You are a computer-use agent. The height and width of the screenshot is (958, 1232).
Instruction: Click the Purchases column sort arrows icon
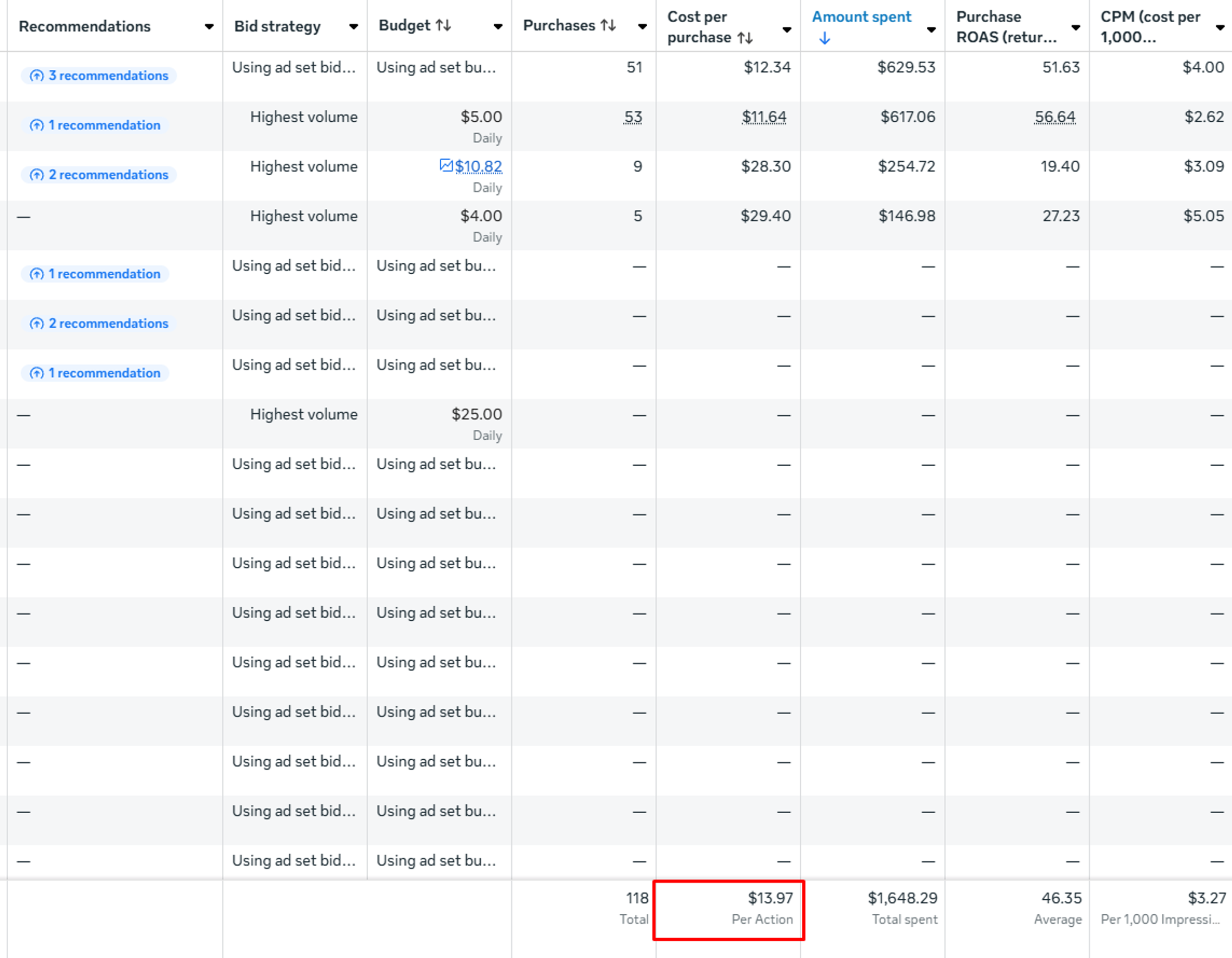608,26
